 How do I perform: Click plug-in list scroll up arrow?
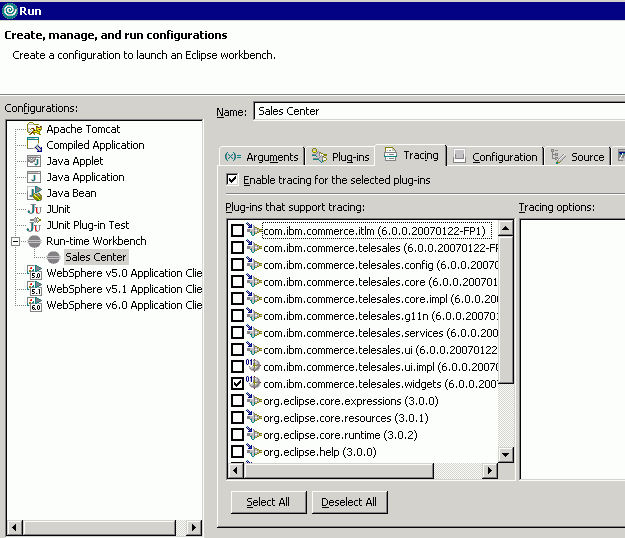[x=505, y=228]
